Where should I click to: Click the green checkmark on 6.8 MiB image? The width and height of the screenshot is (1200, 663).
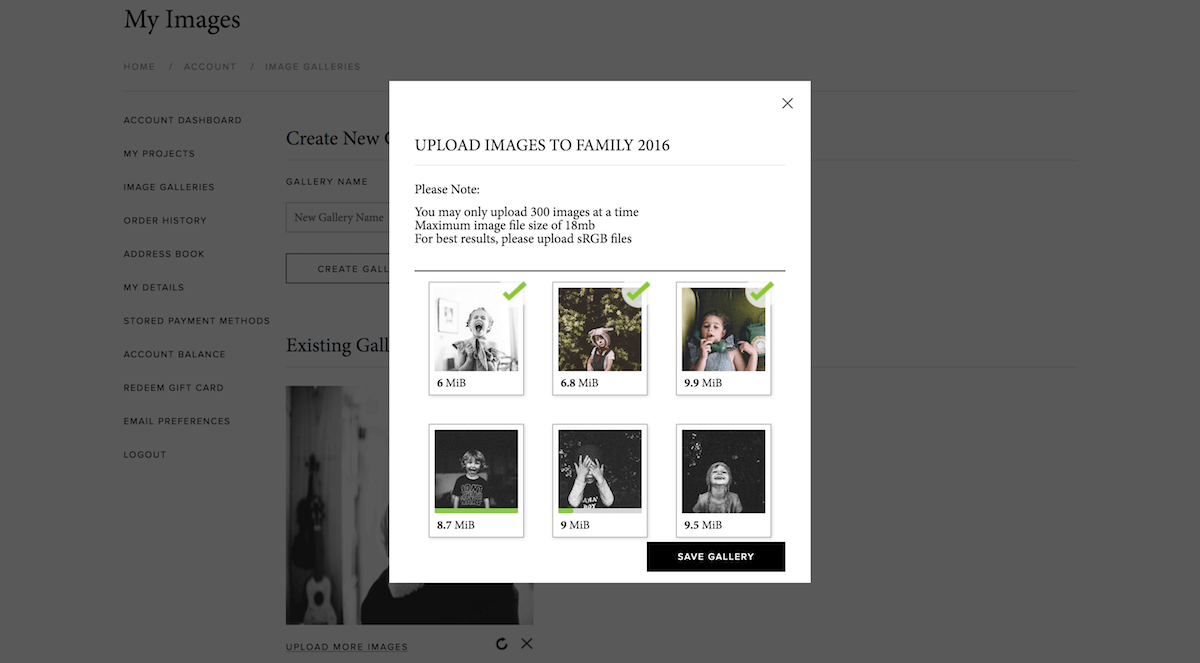[x=636, y=291]
